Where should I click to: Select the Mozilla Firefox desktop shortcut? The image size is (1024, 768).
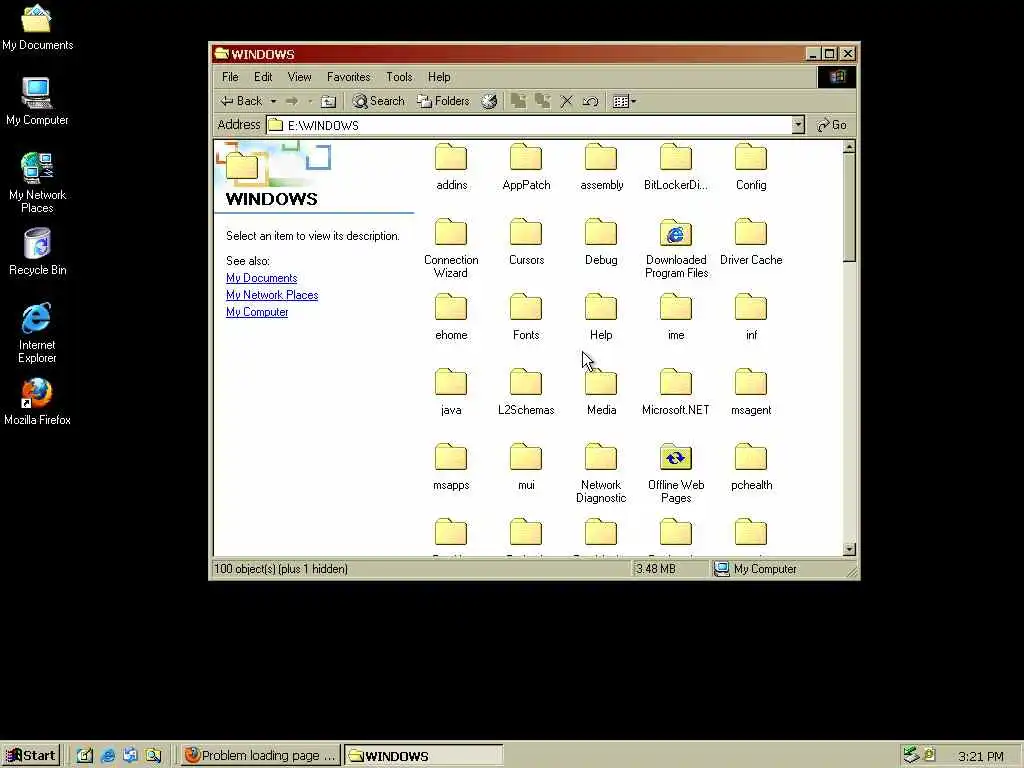[x=37, y=402]
